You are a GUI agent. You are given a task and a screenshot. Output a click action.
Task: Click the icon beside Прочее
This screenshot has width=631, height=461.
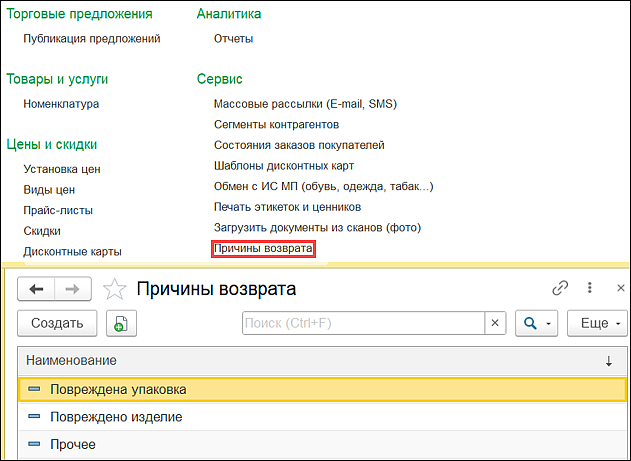coord(35,444)
